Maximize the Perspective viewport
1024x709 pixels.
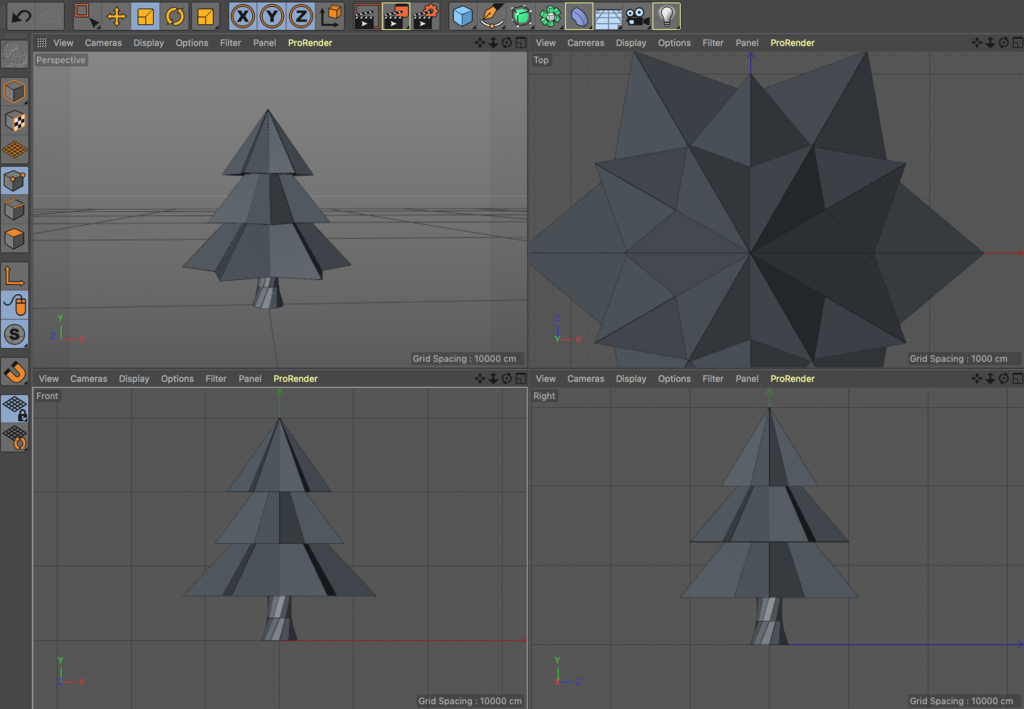coord(520,42)
